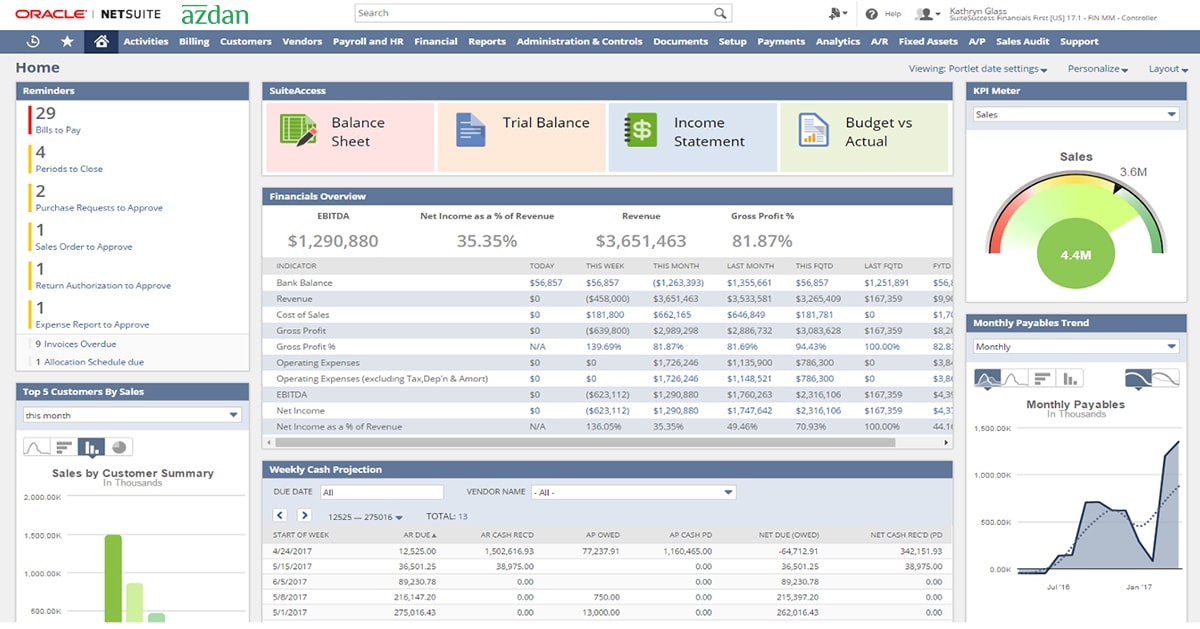Viewport: 1200px width, 629px height.
Task: Open the Reports menu
Action: pos(488,42)
